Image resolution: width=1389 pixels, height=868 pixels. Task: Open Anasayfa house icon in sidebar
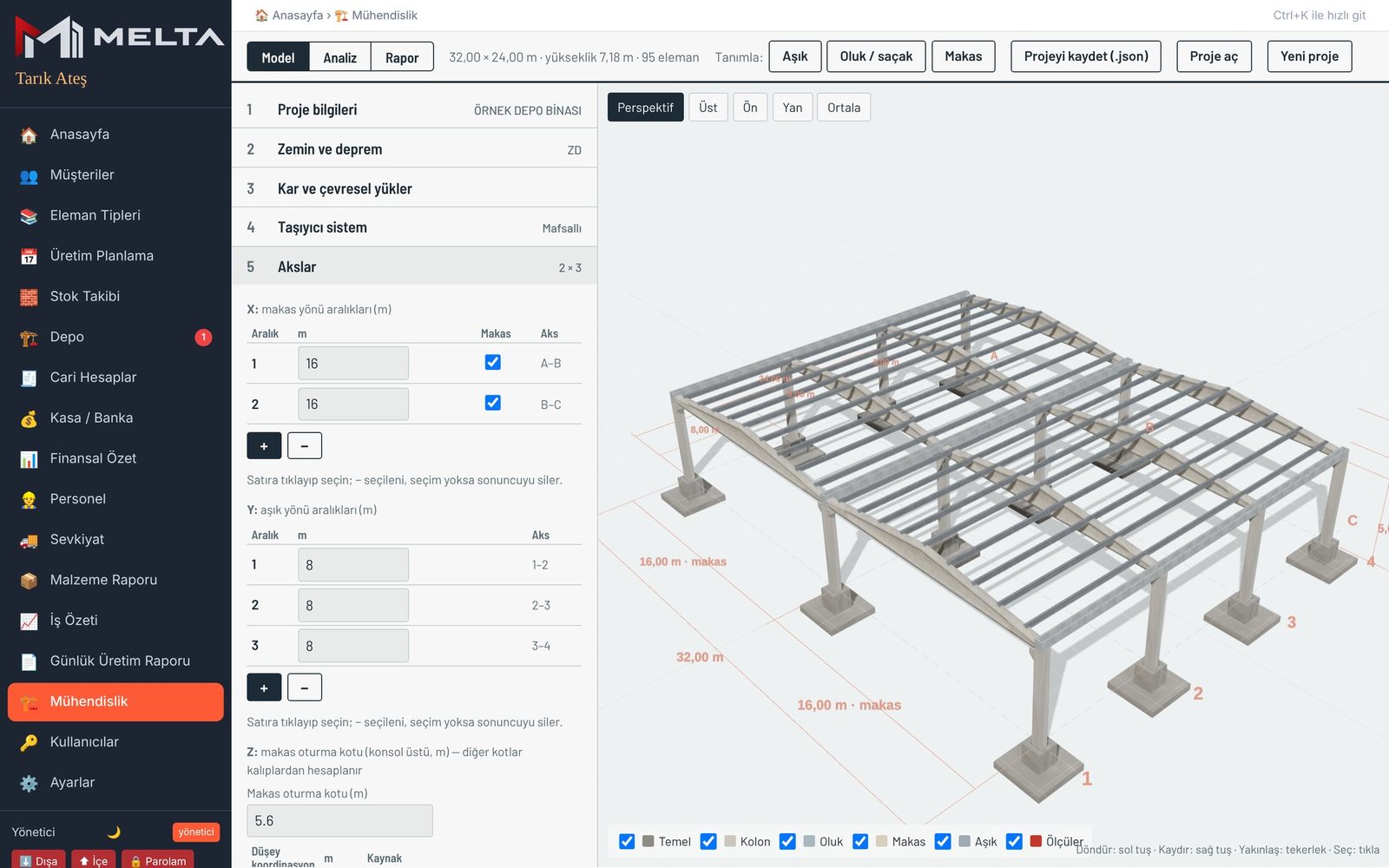(x=29, y=135)
